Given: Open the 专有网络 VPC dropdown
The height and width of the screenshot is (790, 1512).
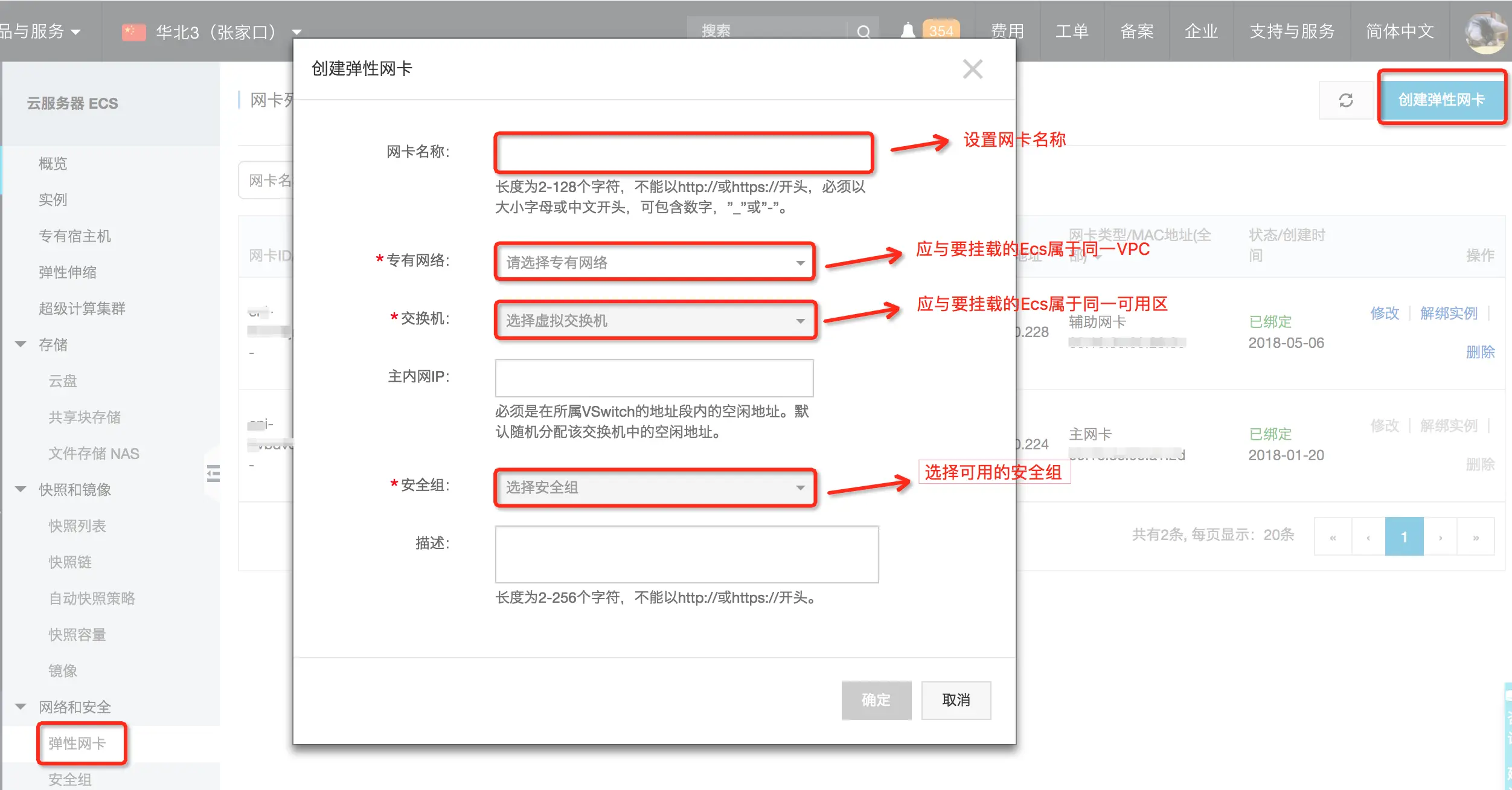Looking at the screenshot, I should click(655, 262).
